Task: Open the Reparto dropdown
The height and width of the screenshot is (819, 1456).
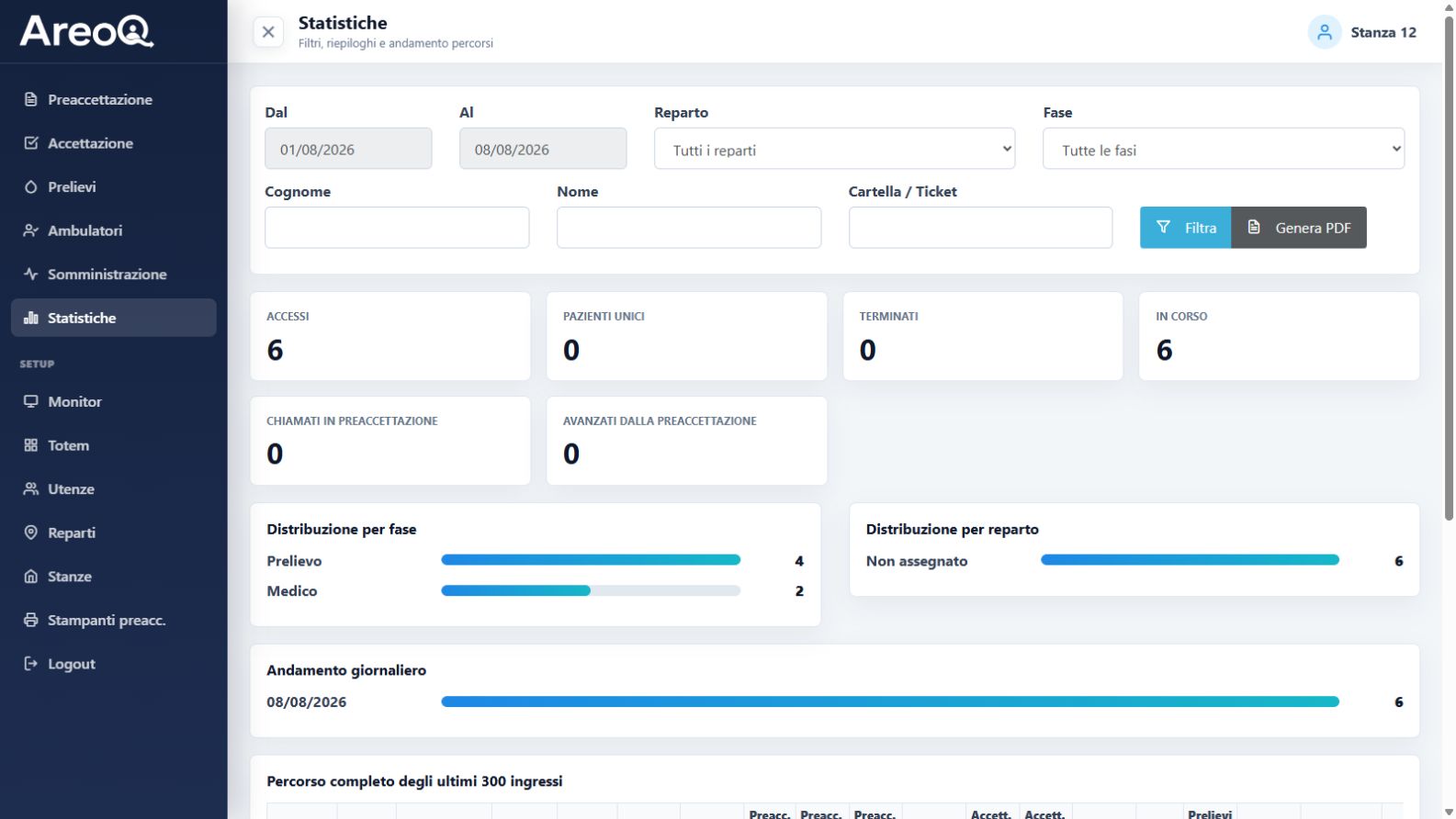Action: (x=834, y=149)
